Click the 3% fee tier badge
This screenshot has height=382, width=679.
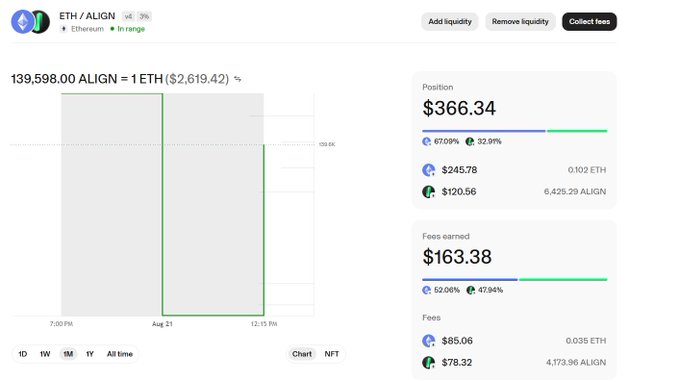[144, 16]
